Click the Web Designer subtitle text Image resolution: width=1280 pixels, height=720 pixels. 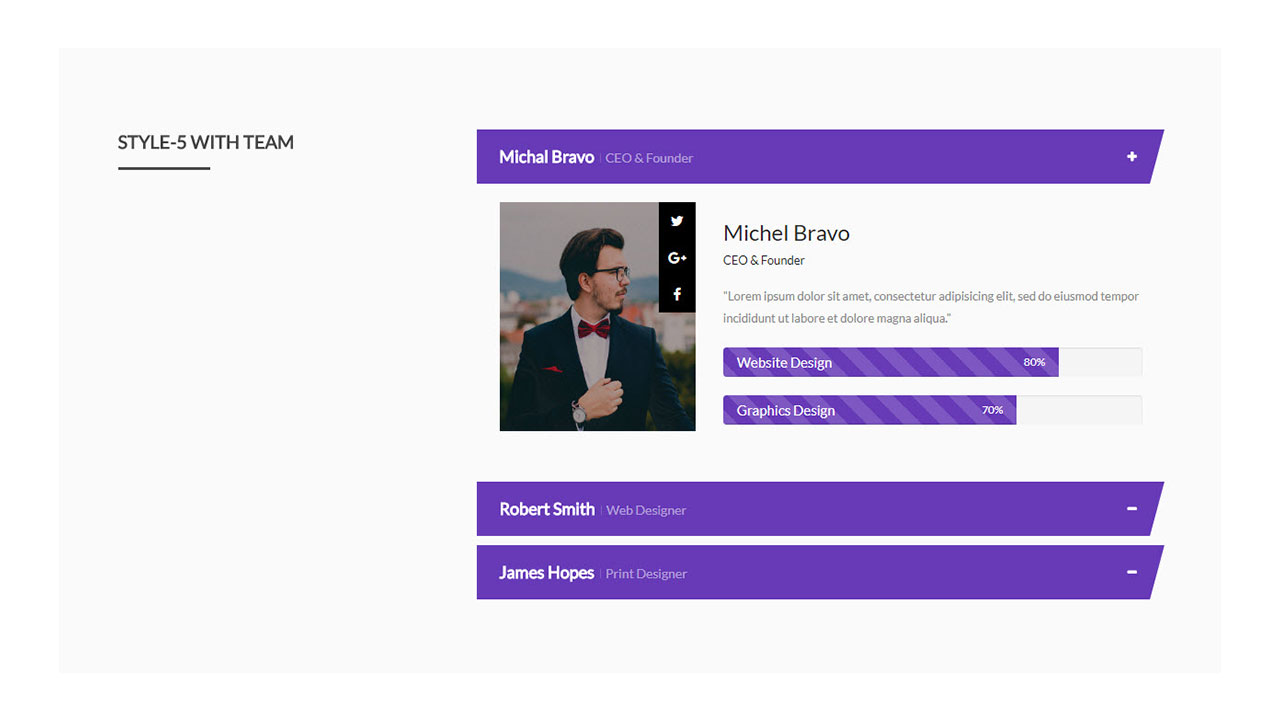coord(646,510)
